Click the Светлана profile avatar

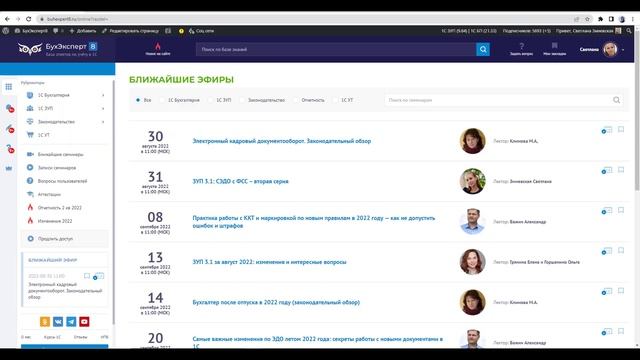[610, 49]
